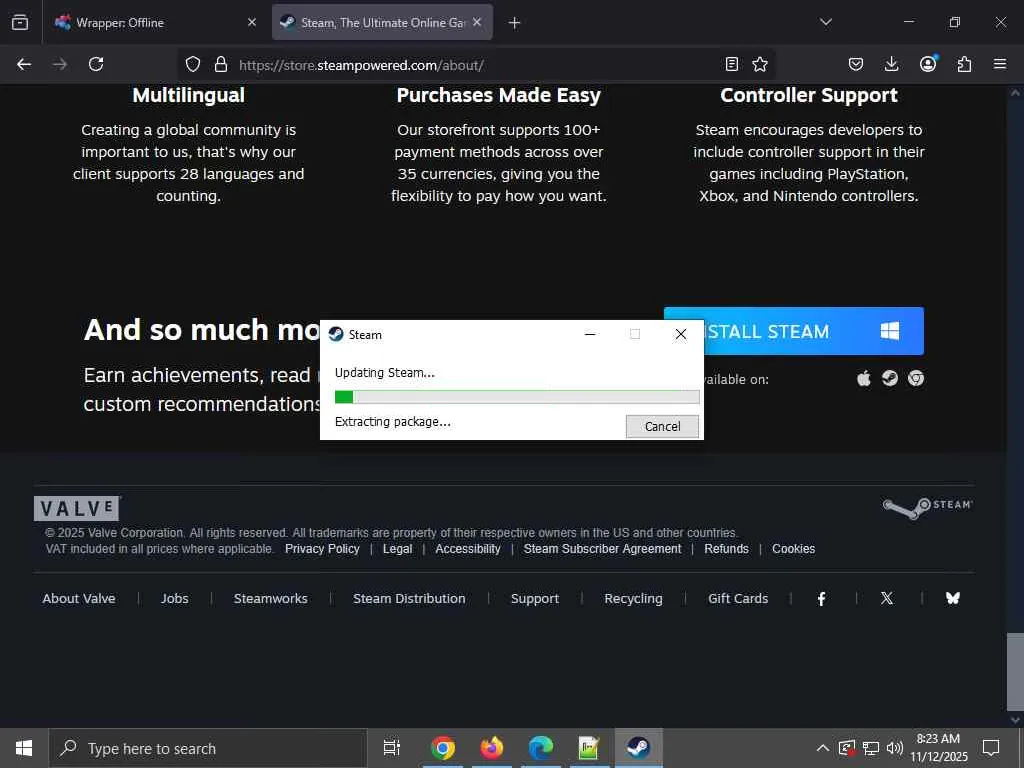Switch to the Wrapper: Offline tab

click(155, 22)
